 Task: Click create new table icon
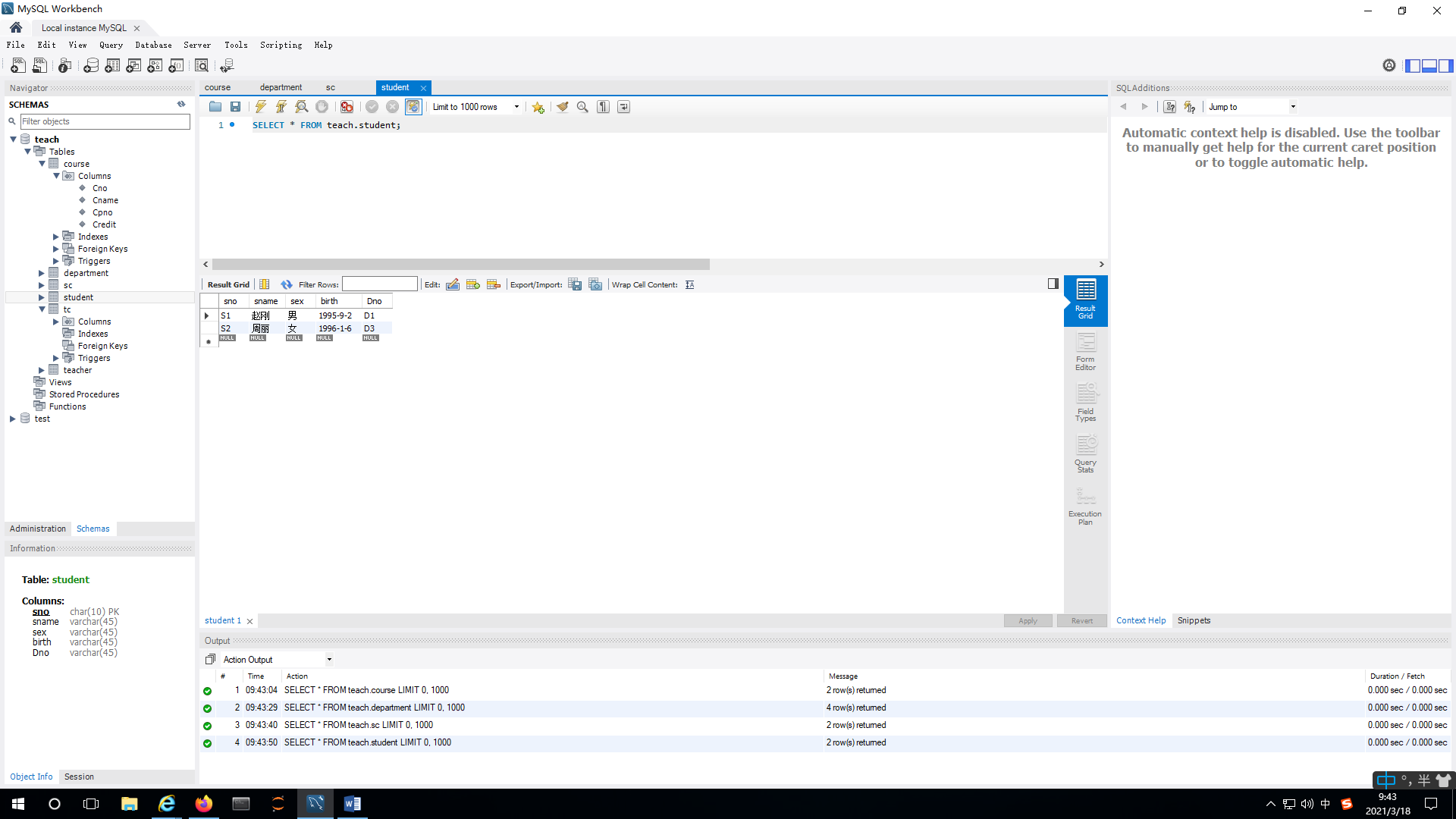[112, 66]
